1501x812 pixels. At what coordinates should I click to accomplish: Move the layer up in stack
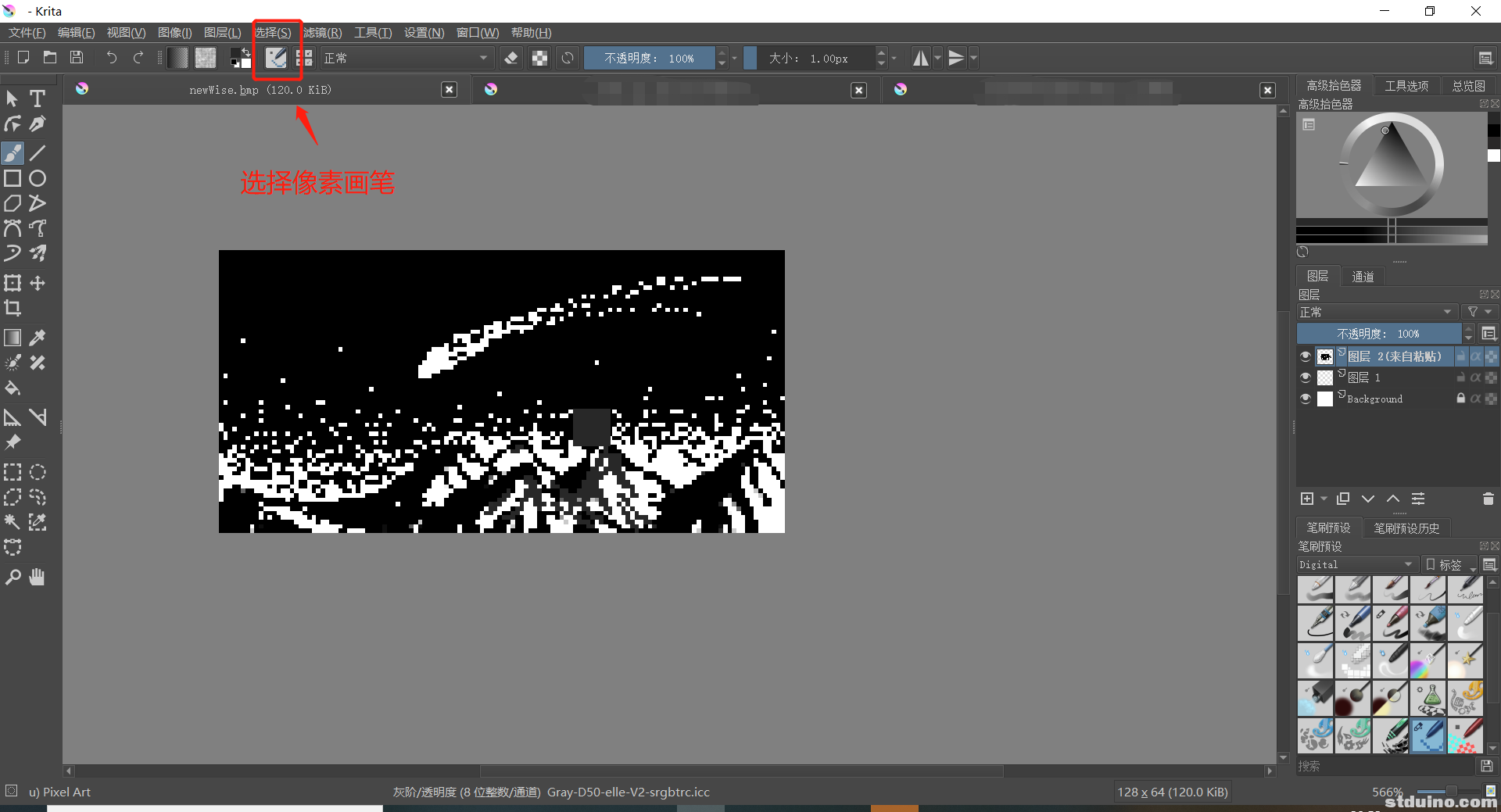pyautogui.click(x=1393, y=499)
